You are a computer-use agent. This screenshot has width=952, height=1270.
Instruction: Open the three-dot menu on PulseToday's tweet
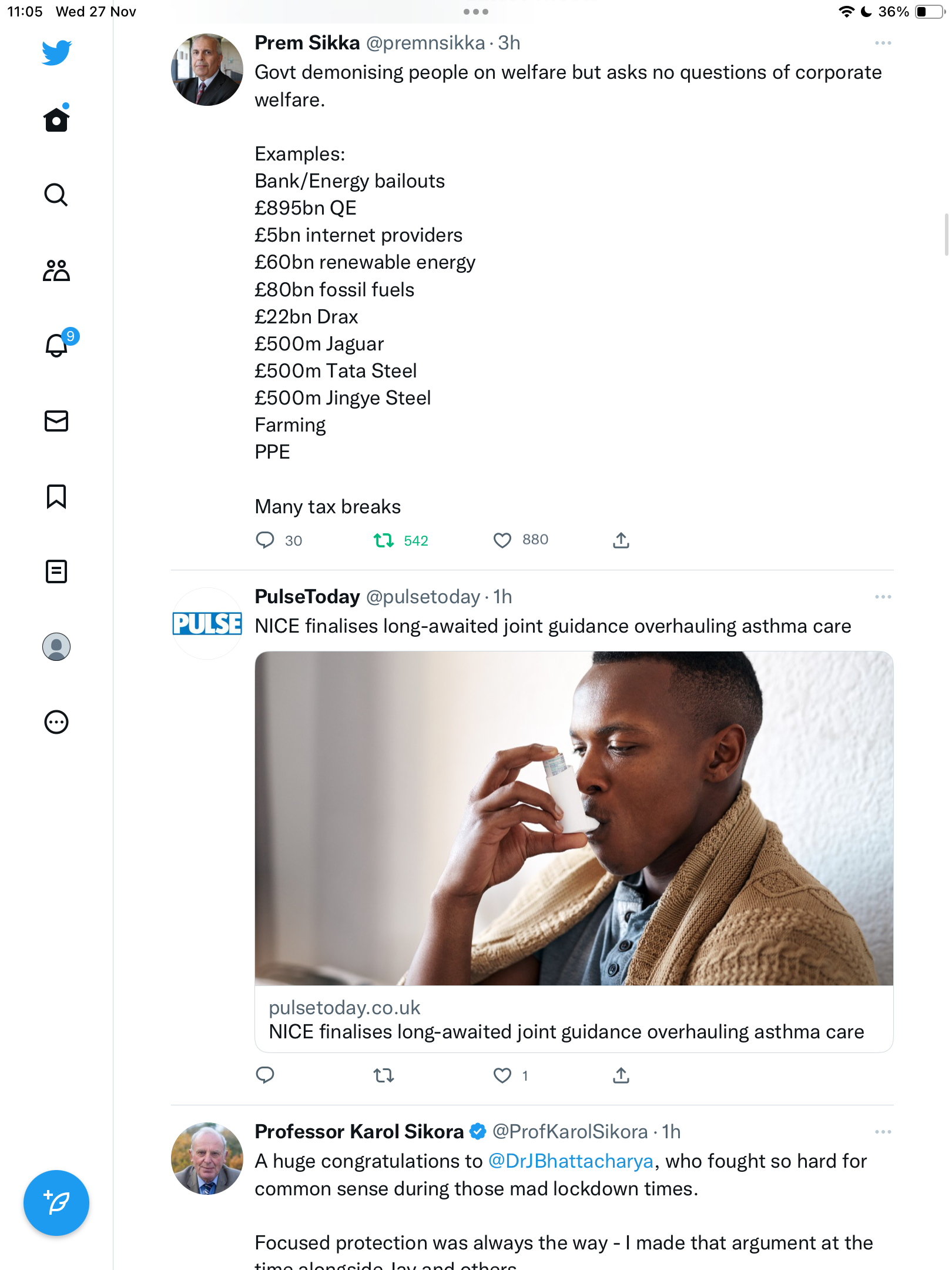[883, 597]
